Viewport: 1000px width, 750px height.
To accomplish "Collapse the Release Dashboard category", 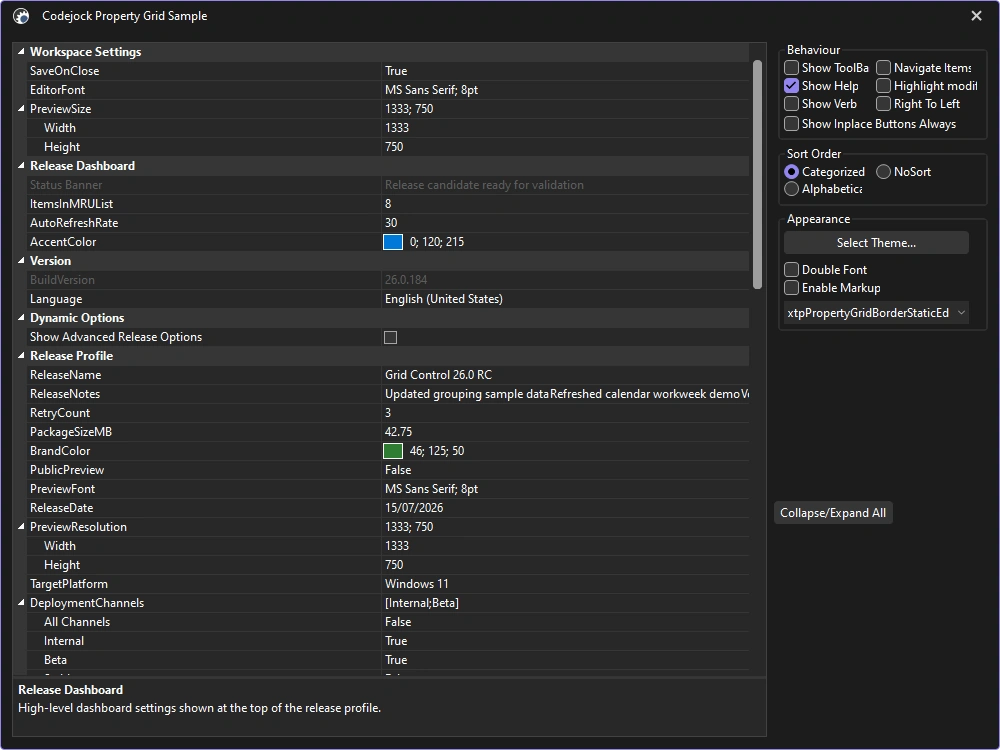I will click(x=21, y=166).
